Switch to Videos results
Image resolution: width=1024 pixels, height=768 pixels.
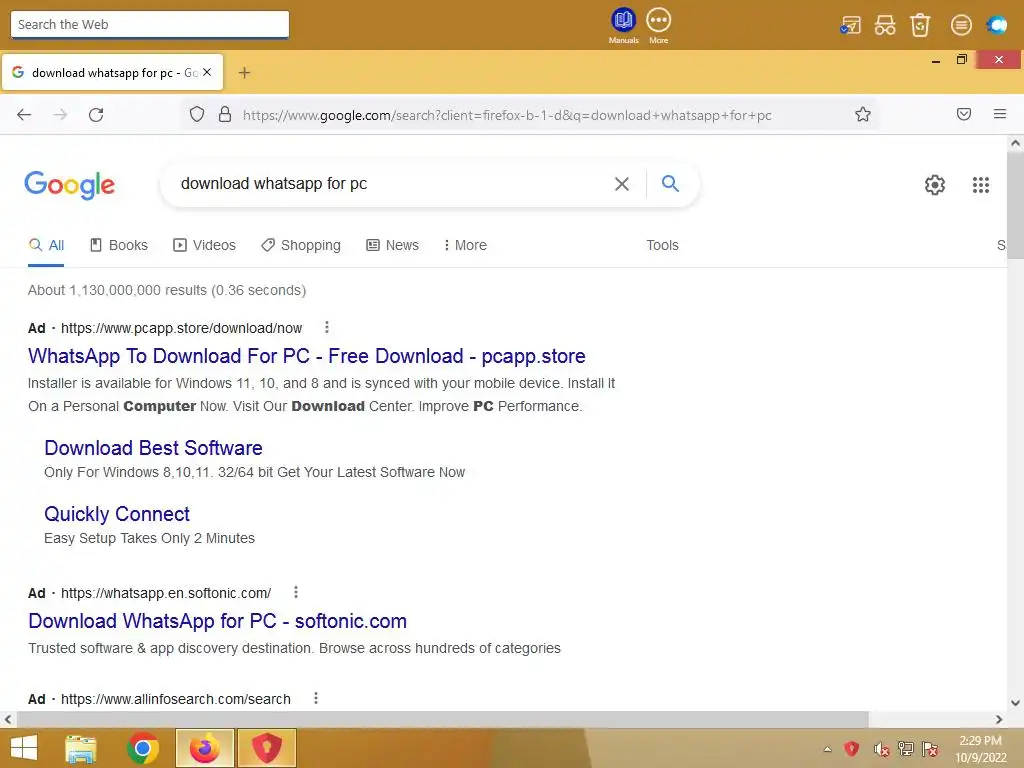point(204,246)
